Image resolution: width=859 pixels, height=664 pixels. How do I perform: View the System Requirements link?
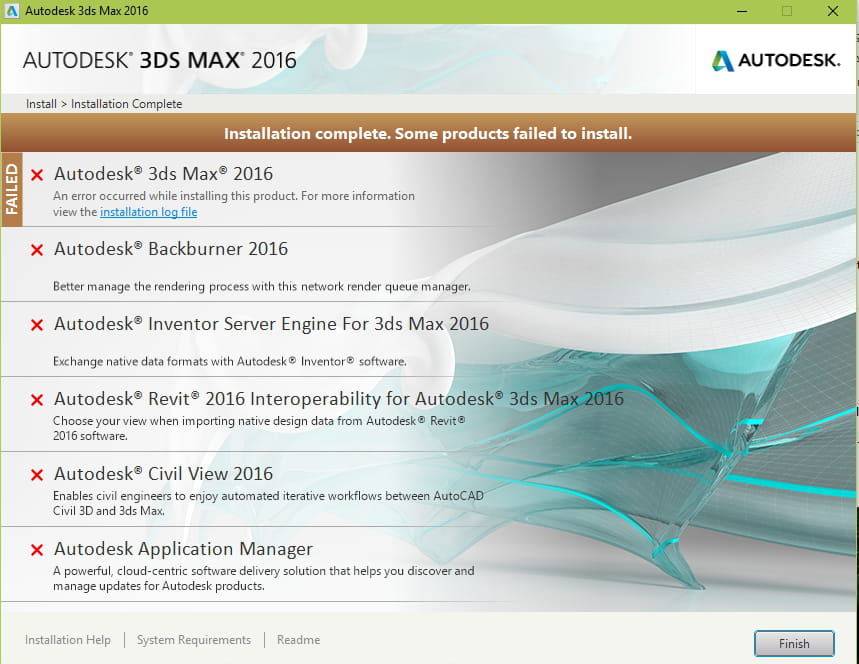(x=194, y=640)
